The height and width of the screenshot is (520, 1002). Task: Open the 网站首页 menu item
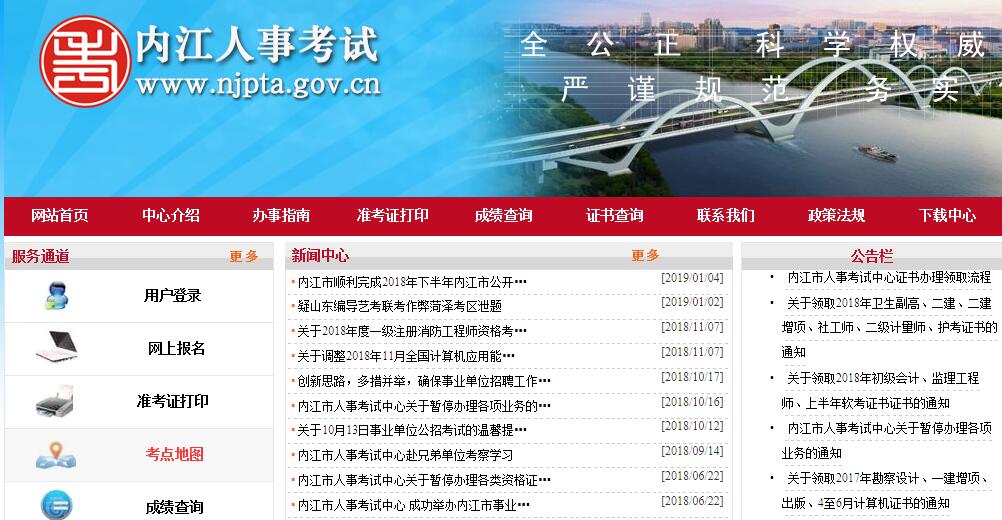click(60, 216)
